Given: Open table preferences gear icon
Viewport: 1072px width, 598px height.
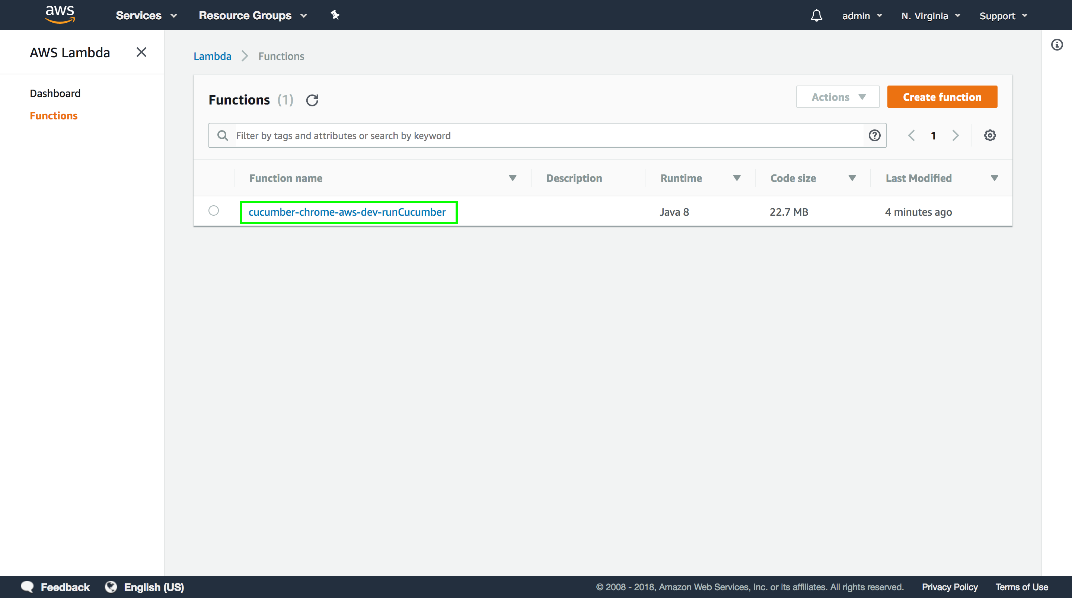Looking at the screenshot, I should click(x=990, y=136).
